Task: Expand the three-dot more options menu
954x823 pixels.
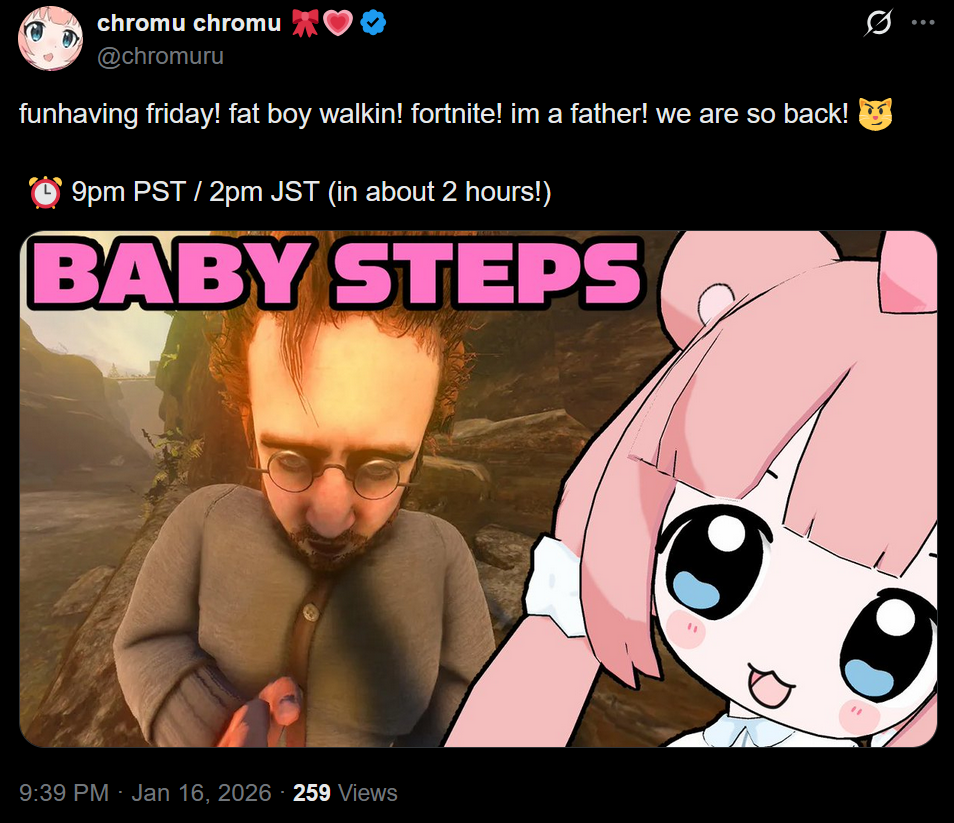Action: tap(923, 23)
